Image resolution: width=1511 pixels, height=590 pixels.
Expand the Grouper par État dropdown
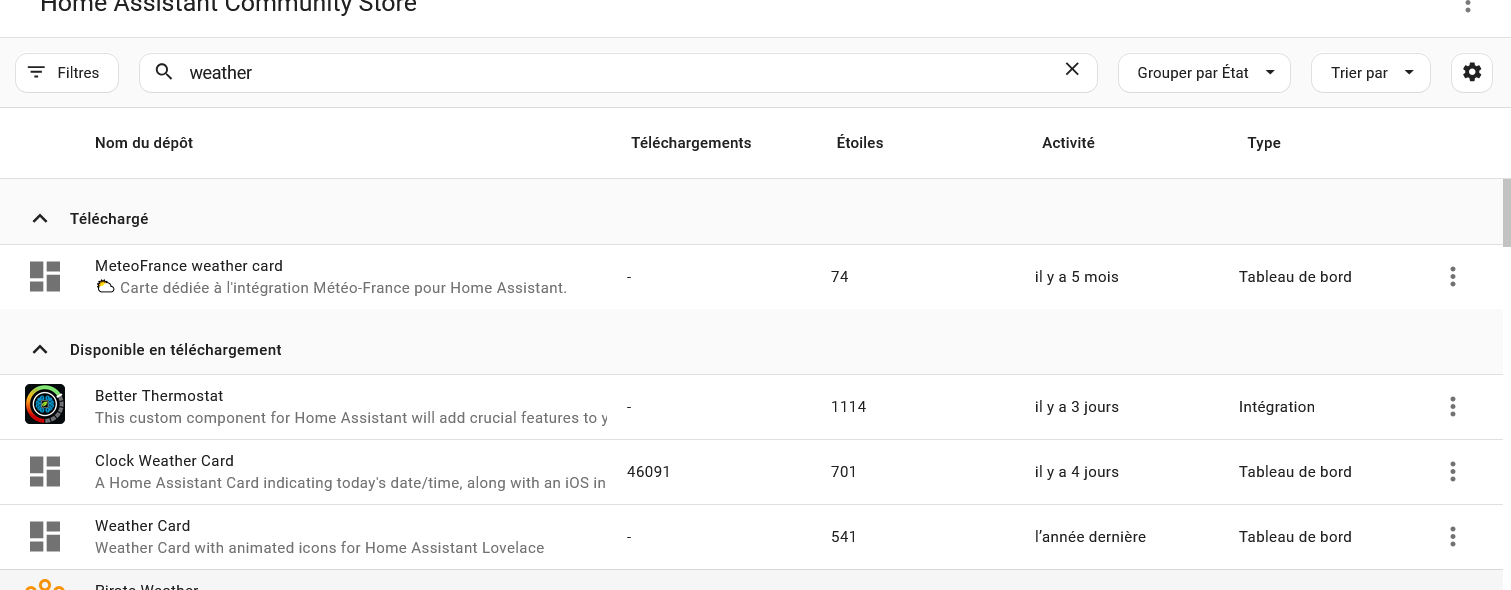click(1204, 73)
